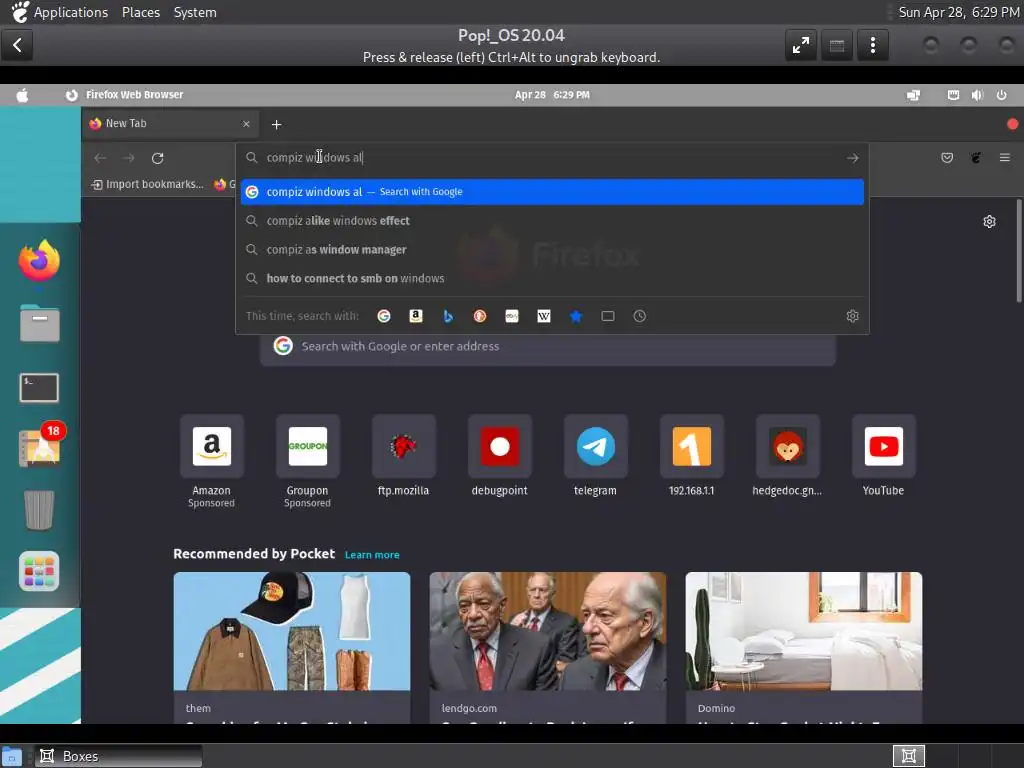The width and height of the screenshot is (1024, 768).
Task: Open the Domino Pocket story
Action: (804, 648)
